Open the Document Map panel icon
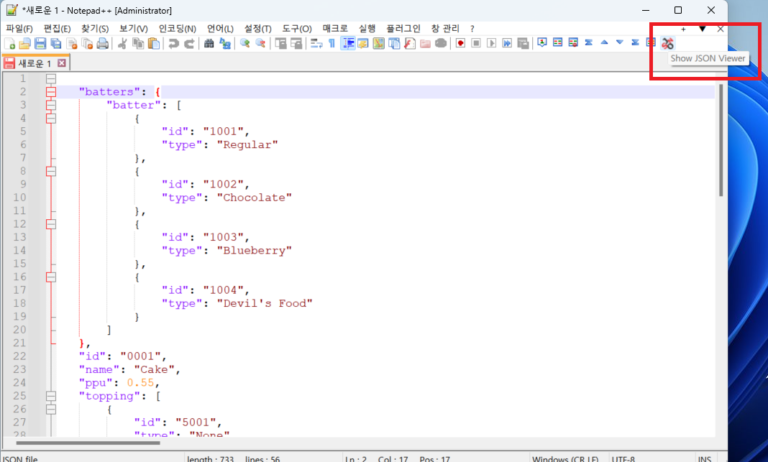Viewport: 768px width, 462px height. (379, 44)
